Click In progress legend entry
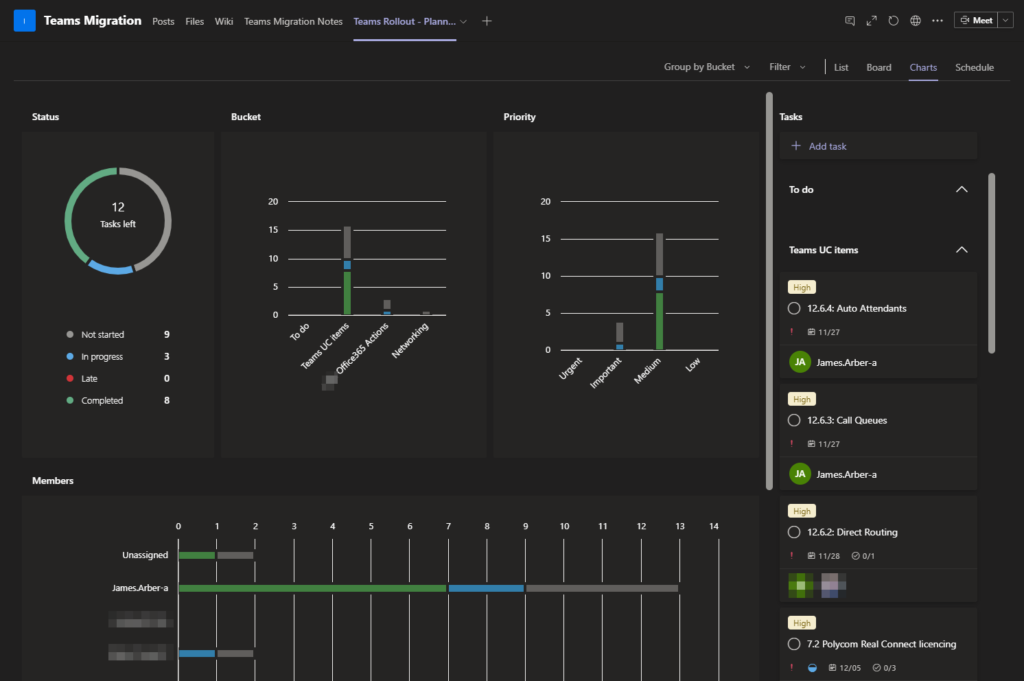 coord(118,356)
